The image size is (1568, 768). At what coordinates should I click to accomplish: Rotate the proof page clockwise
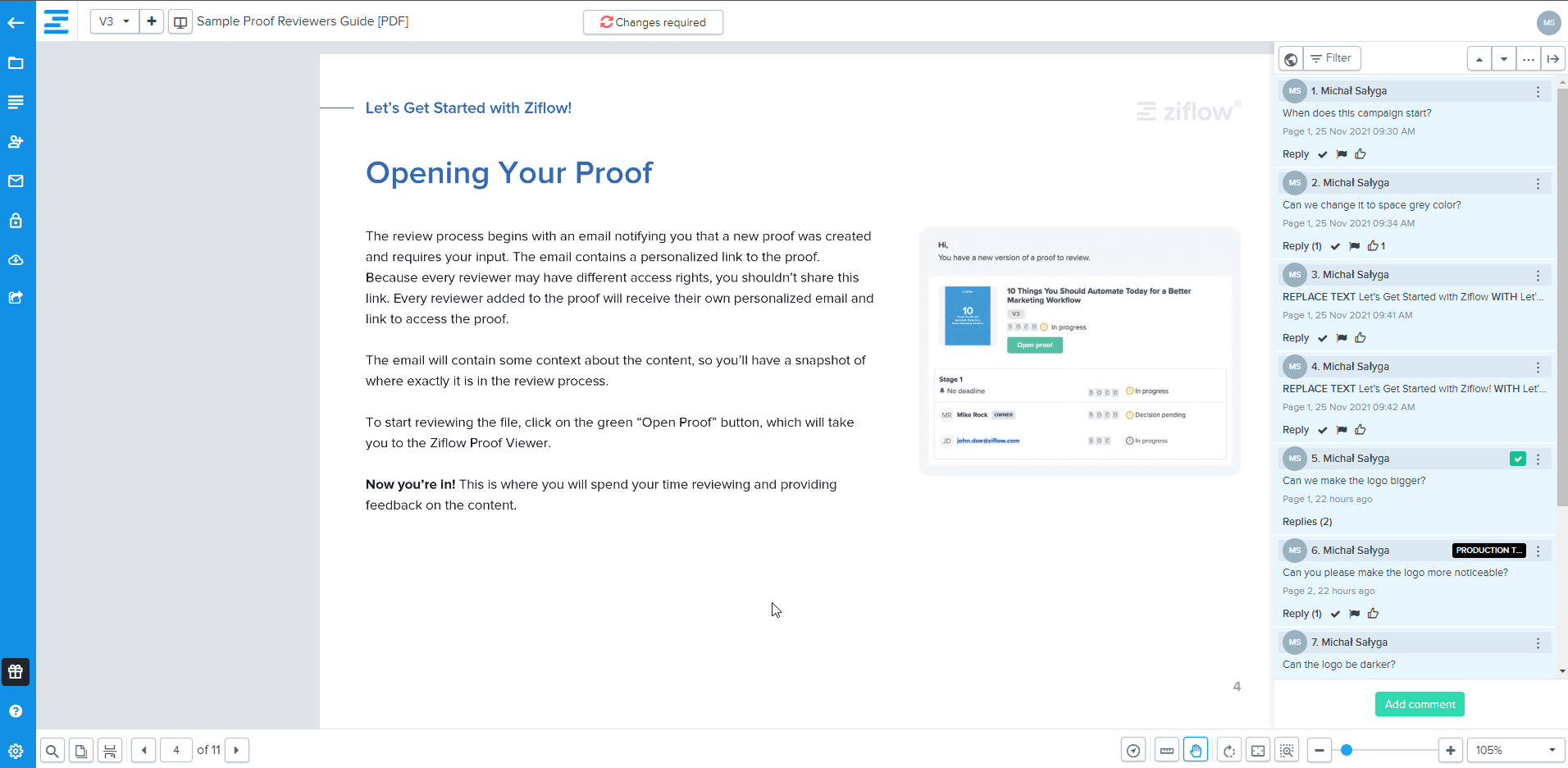pyautogui.click(x=1228, y=750)
